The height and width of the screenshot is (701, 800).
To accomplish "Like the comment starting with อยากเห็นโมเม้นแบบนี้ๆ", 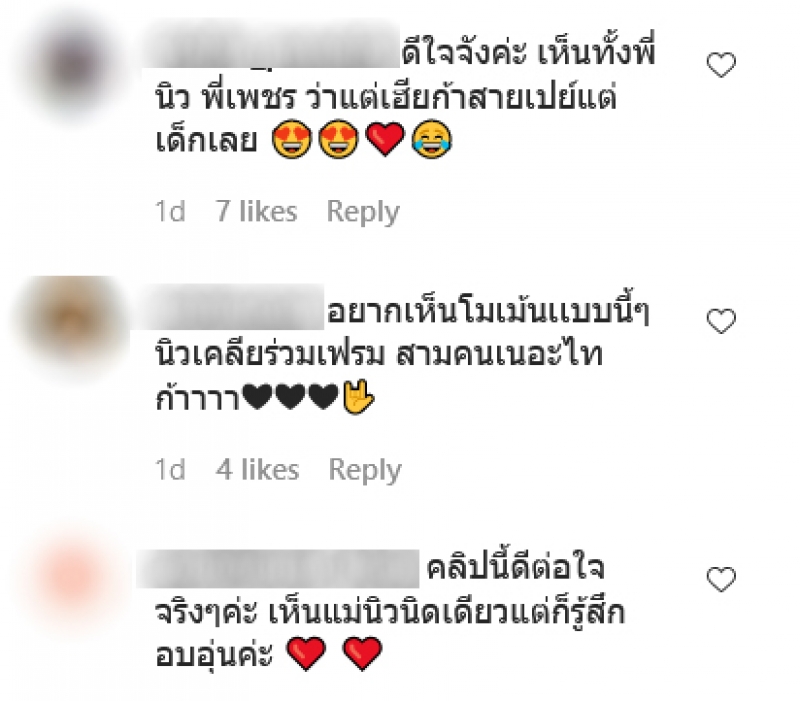I will coord(721,321).
